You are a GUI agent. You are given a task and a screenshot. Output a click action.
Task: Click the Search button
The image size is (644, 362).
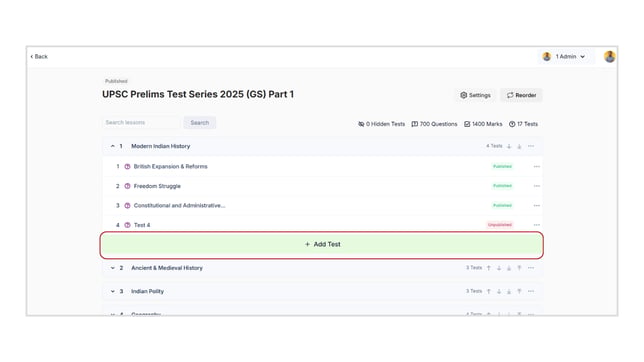click(x=200, y=122)
